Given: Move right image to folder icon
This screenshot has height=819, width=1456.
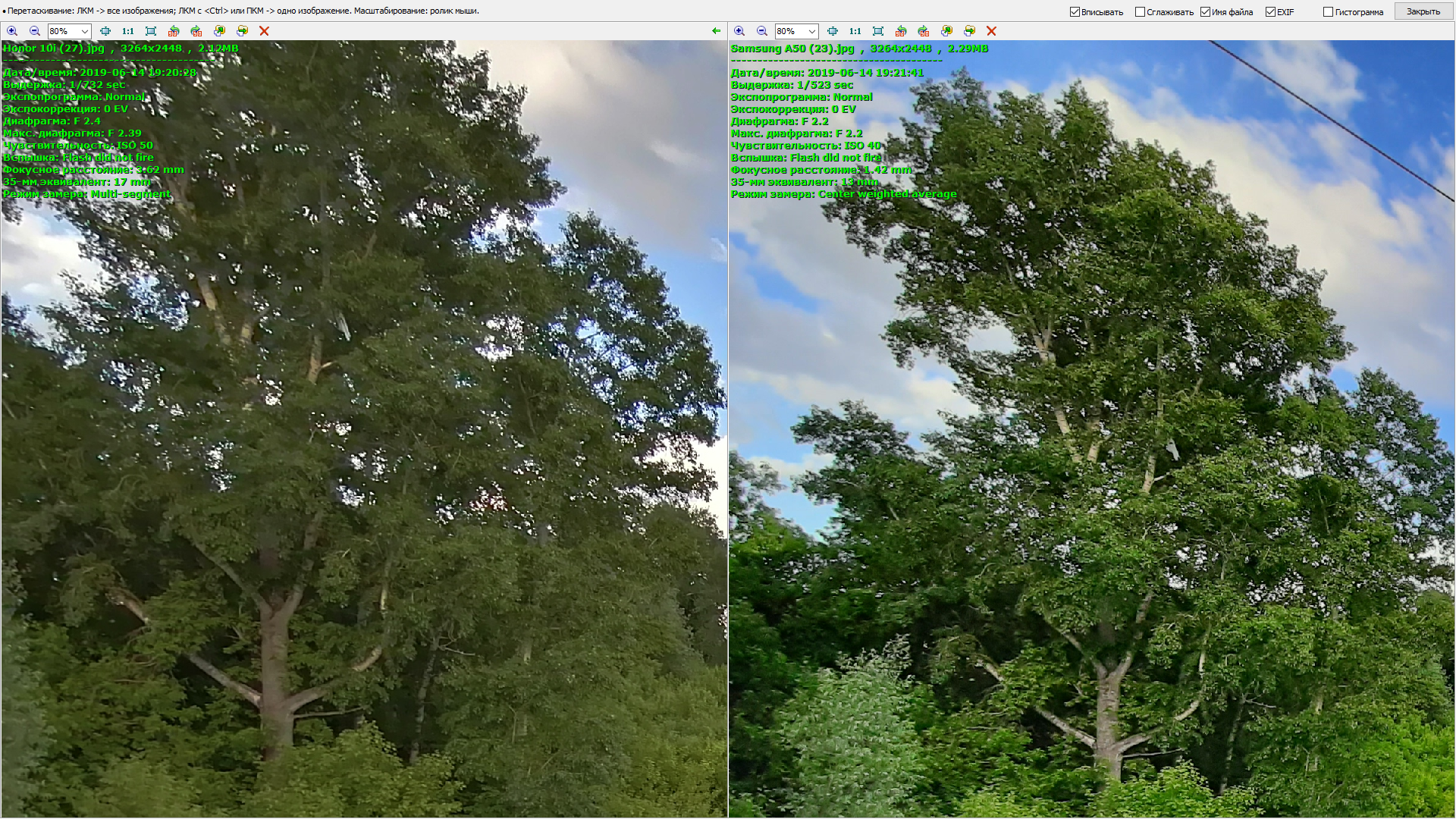Looking at the screenshot, I should (x=969, y=31).
